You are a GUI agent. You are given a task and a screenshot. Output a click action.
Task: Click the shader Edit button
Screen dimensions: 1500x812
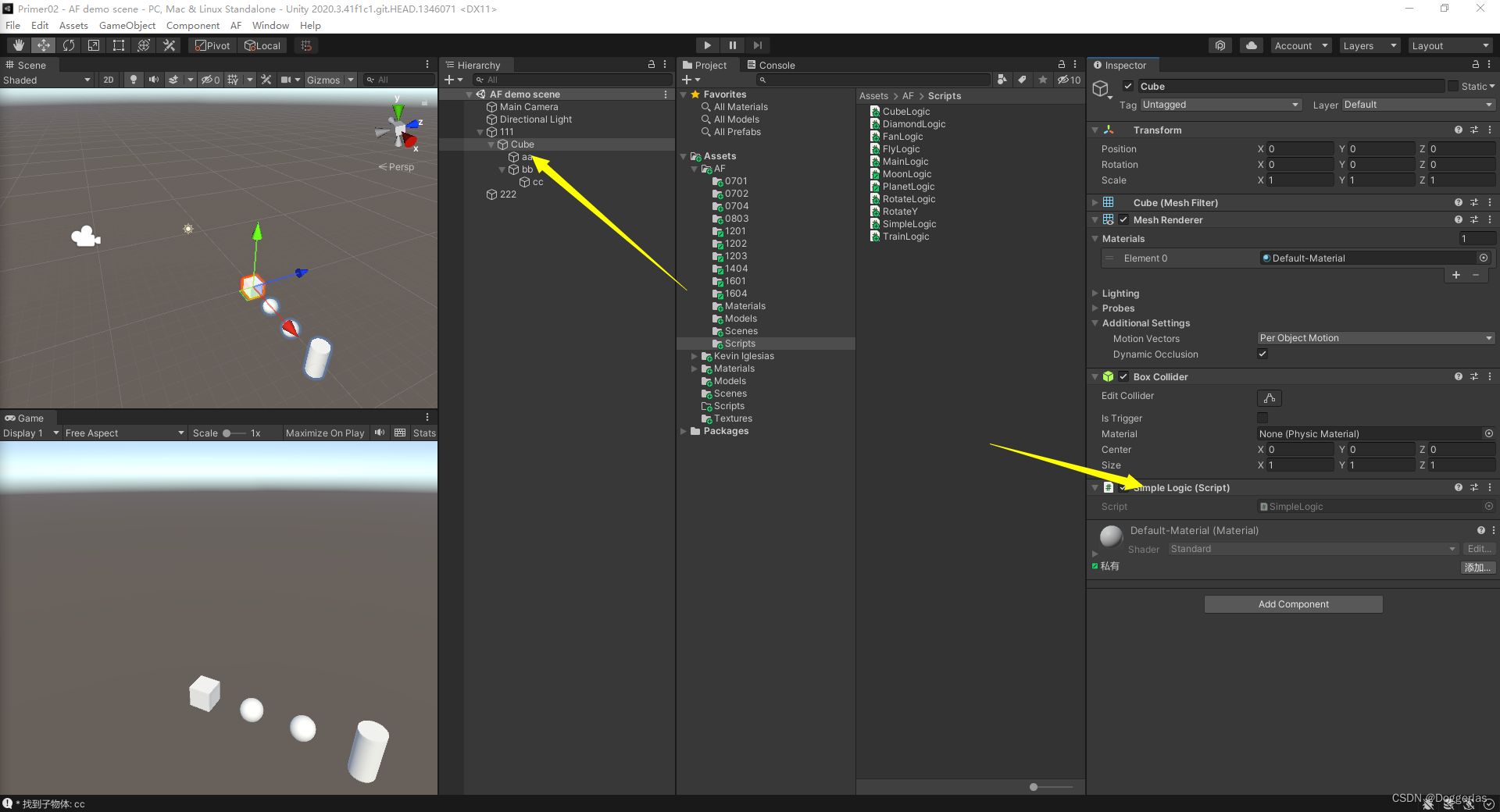click(1478, 549)
